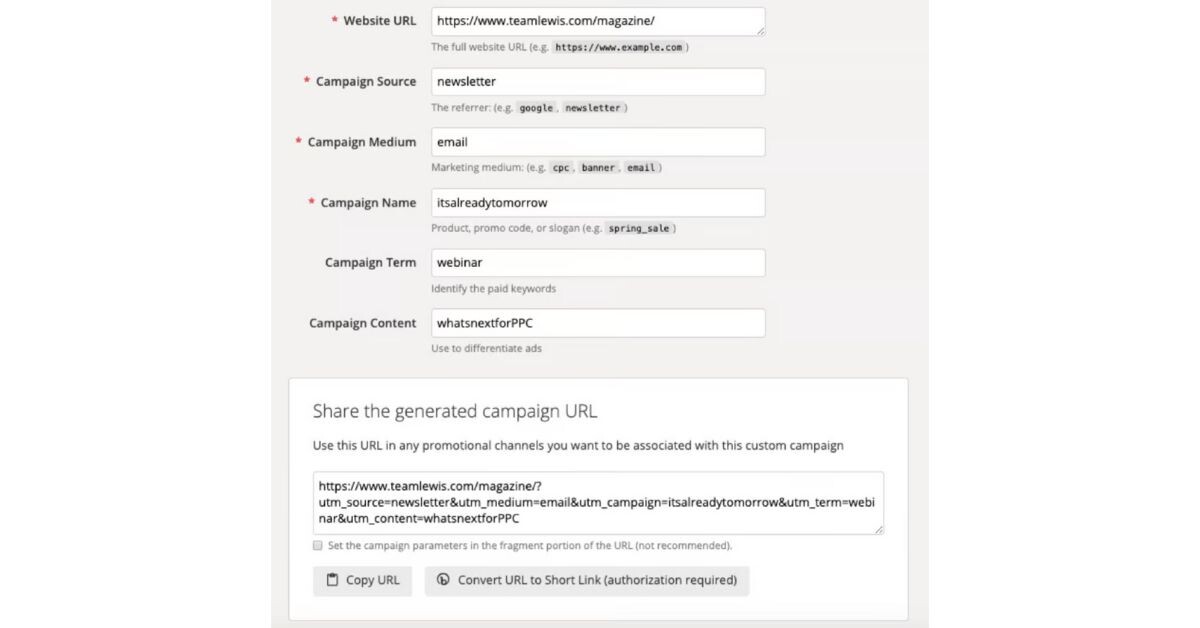
Task: Click the link icon on Convert URL button
Action: click(444, 580)
